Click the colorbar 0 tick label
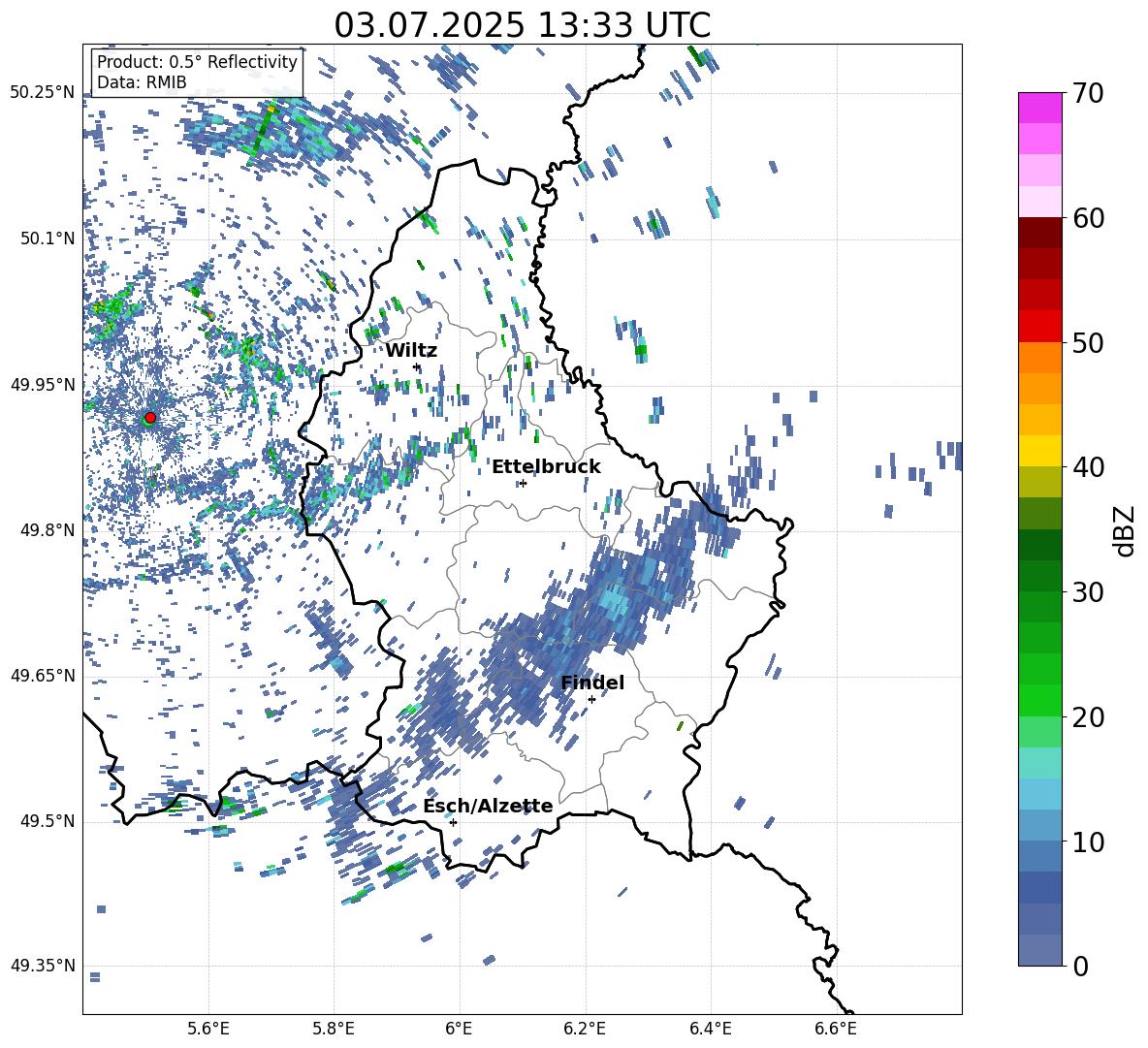The image size is (1148, 1048). click(1081, 966)
